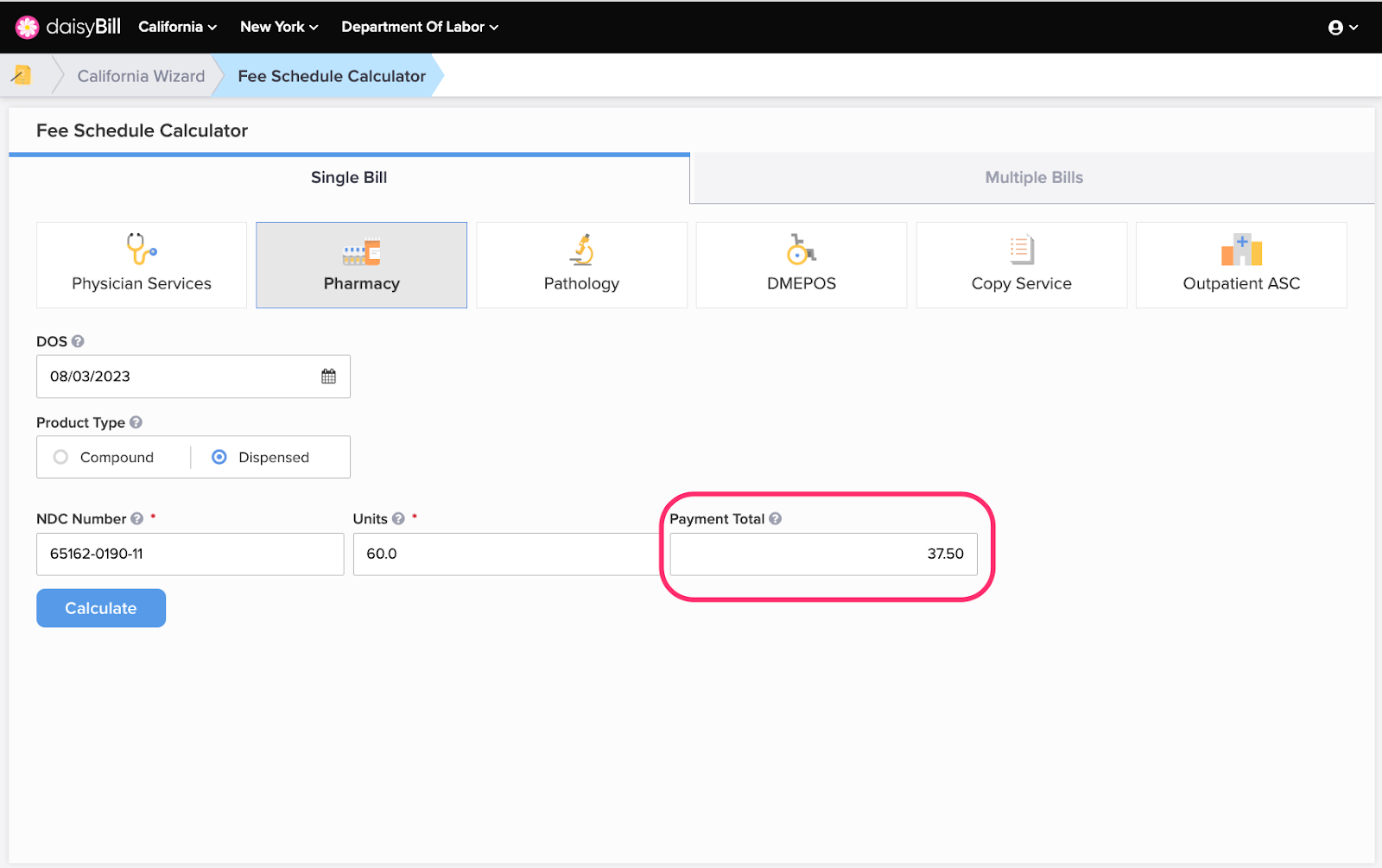Switch to the Multiple Bills tab

click(x=1034, y=178)
